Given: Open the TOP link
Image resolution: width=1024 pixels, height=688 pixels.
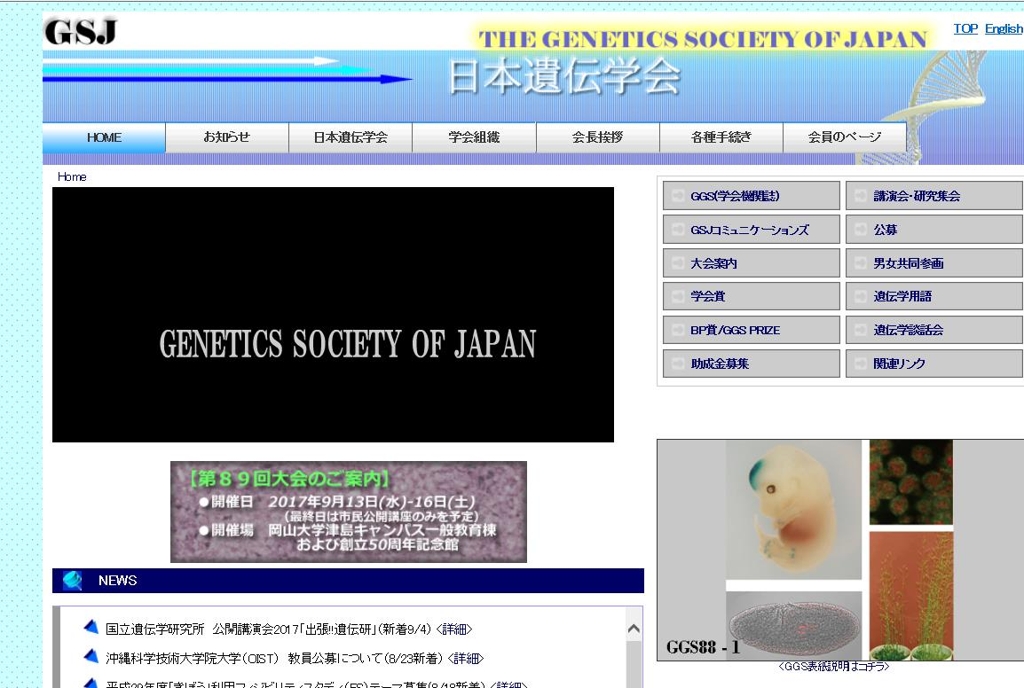Looking at the screenshot, I should 965,29.
